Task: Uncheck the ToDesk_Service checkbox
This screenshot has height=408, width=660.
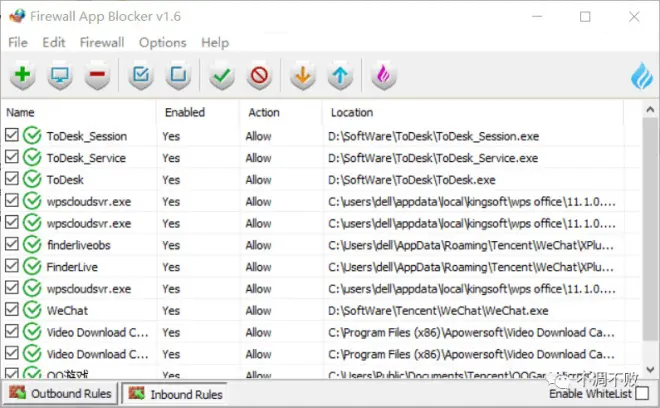Action: point(12,157)
